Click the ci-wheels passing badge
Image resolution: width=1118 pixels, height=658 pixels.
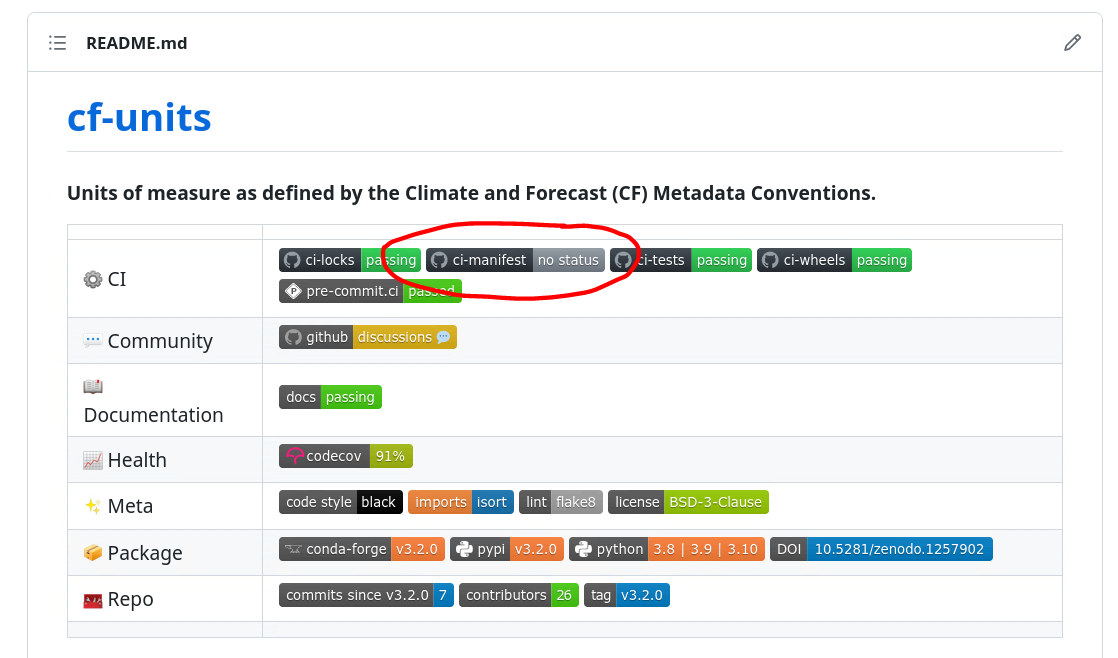[x=834, y=260]
